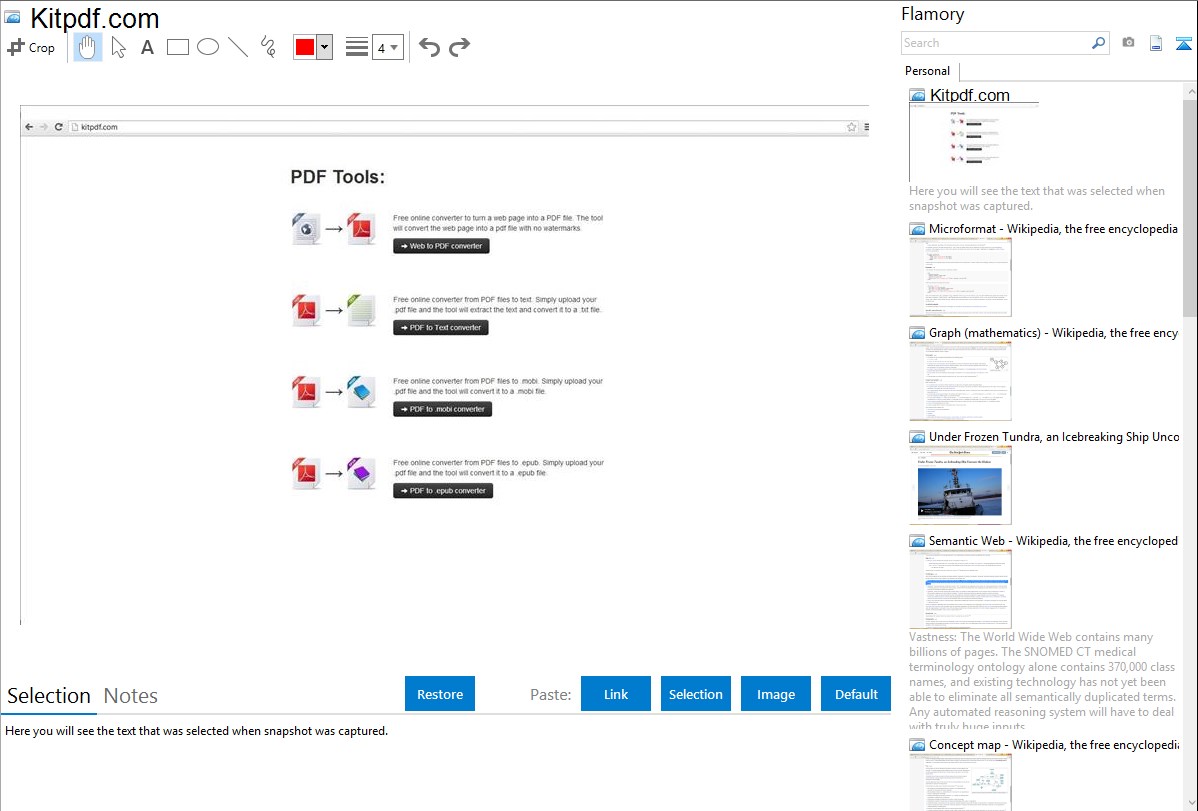This screenshot has width=1198, height=811.
Task: Activate the hand pan tool
Action: coord(87,47)
